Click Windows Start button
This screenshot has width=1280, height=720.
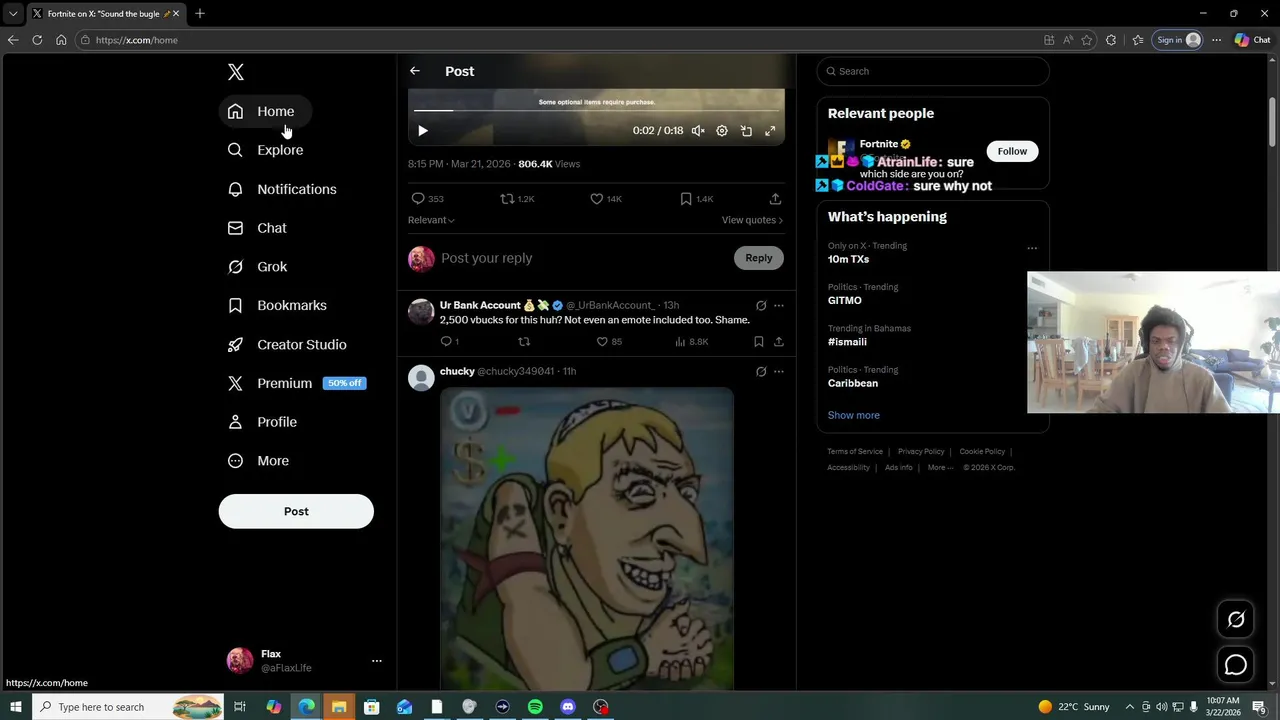(x=15, y=707)
